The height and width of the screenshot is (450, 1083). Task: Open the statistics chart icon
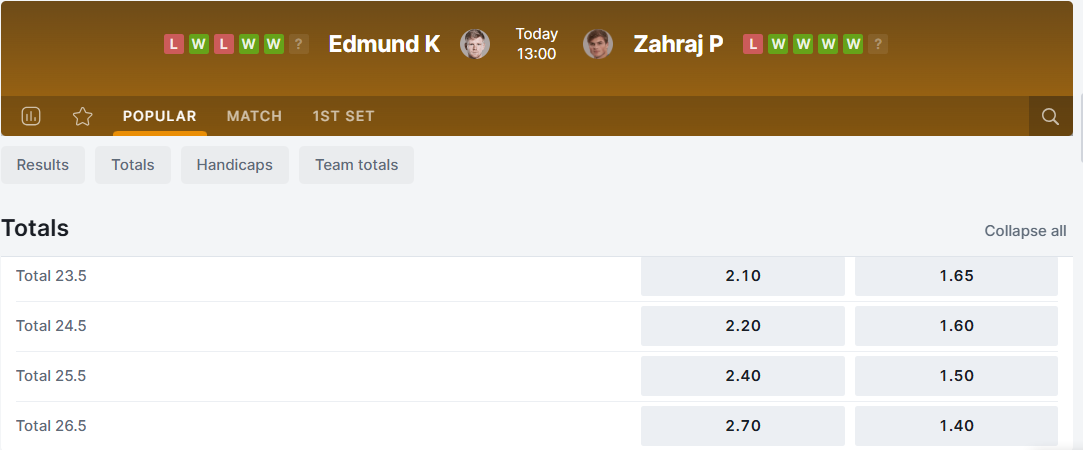tap(31, 116)
